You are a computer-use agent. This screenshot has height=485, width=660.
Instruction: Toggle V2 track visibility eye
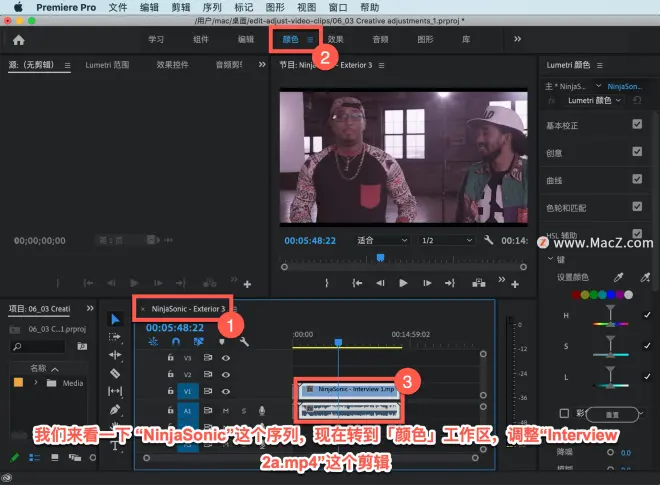(x=226, y=375)
